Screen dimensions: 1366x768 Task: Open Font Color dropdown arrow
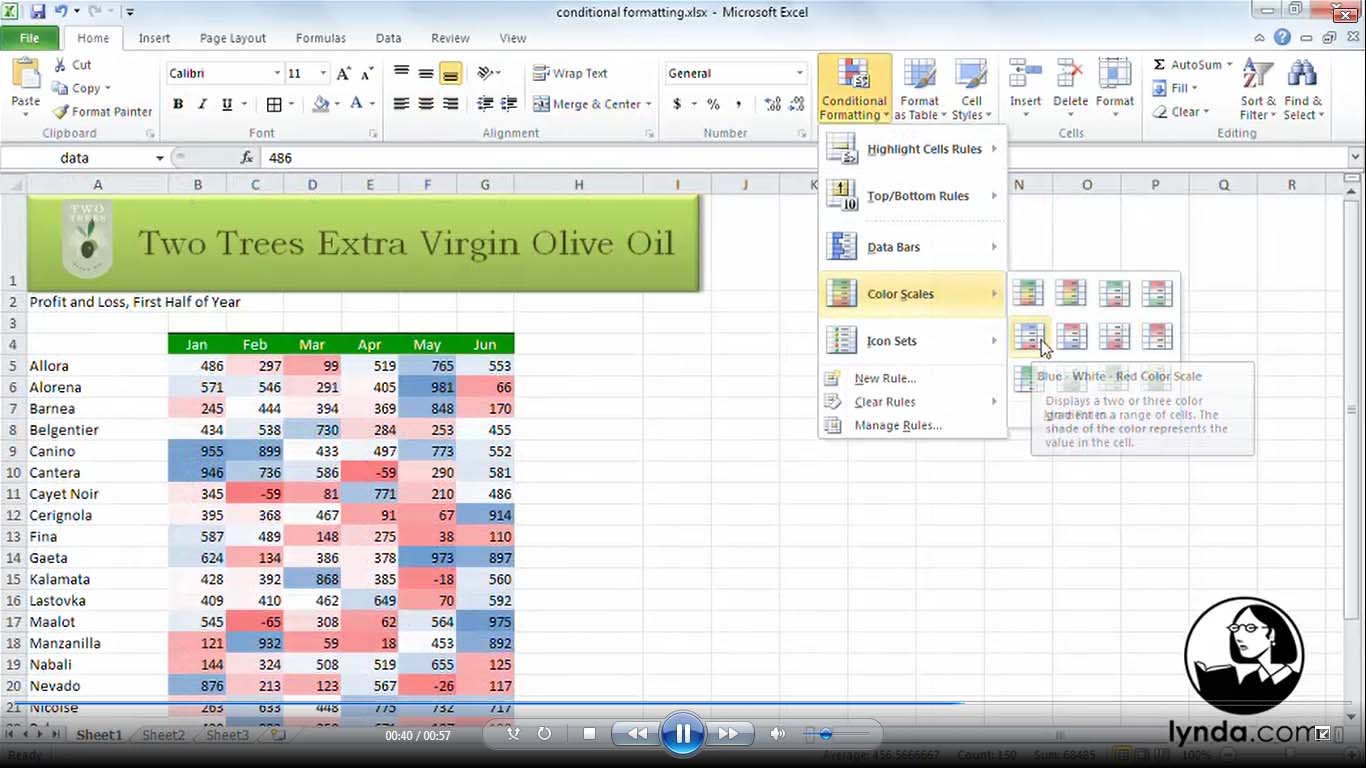372,104
